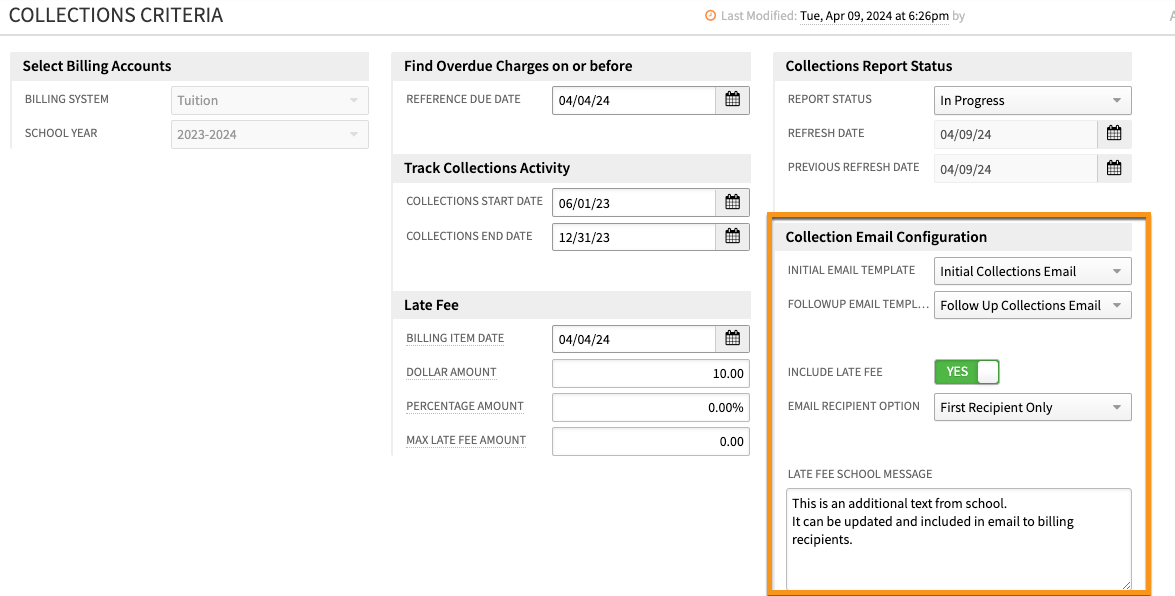Click the Percentage Amount value field
Screen dimensions: 1175x596
(650, 407)
